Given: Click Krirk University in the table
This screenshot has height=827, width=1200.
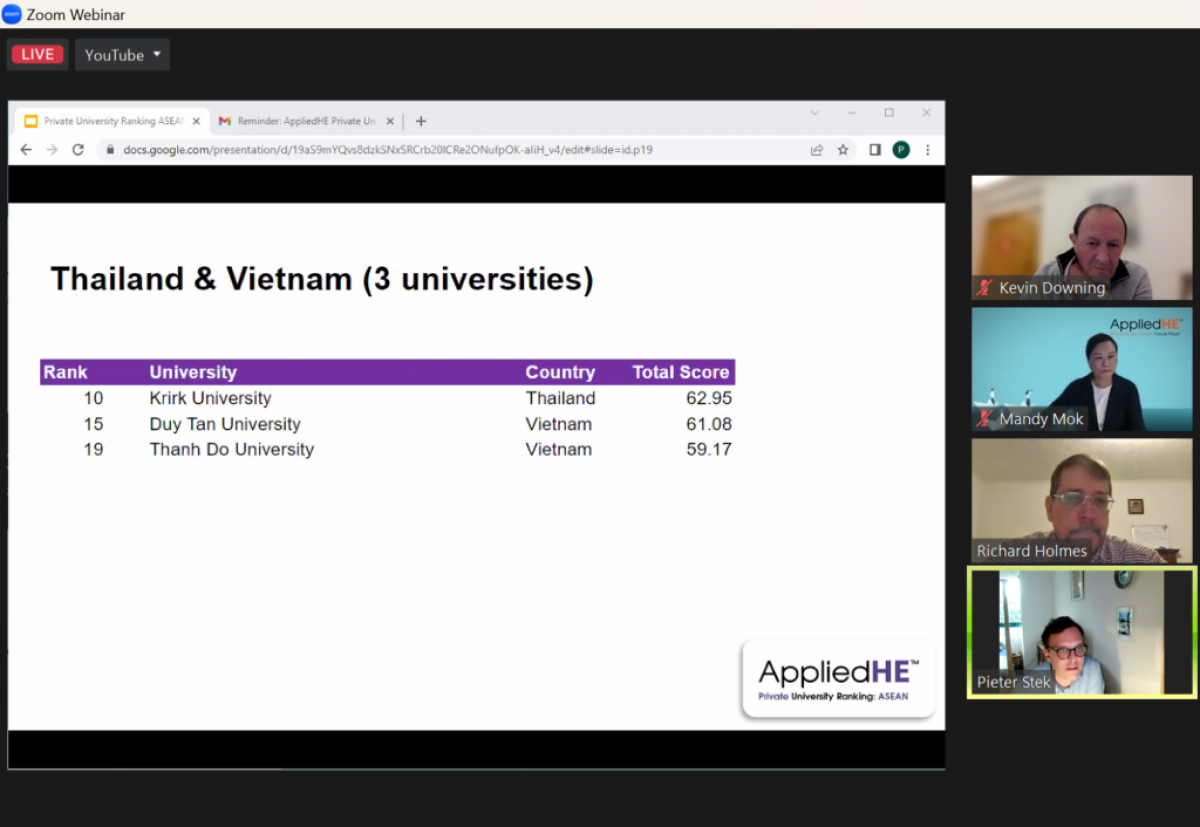Looking at the screenshot, I should (210, 398).
